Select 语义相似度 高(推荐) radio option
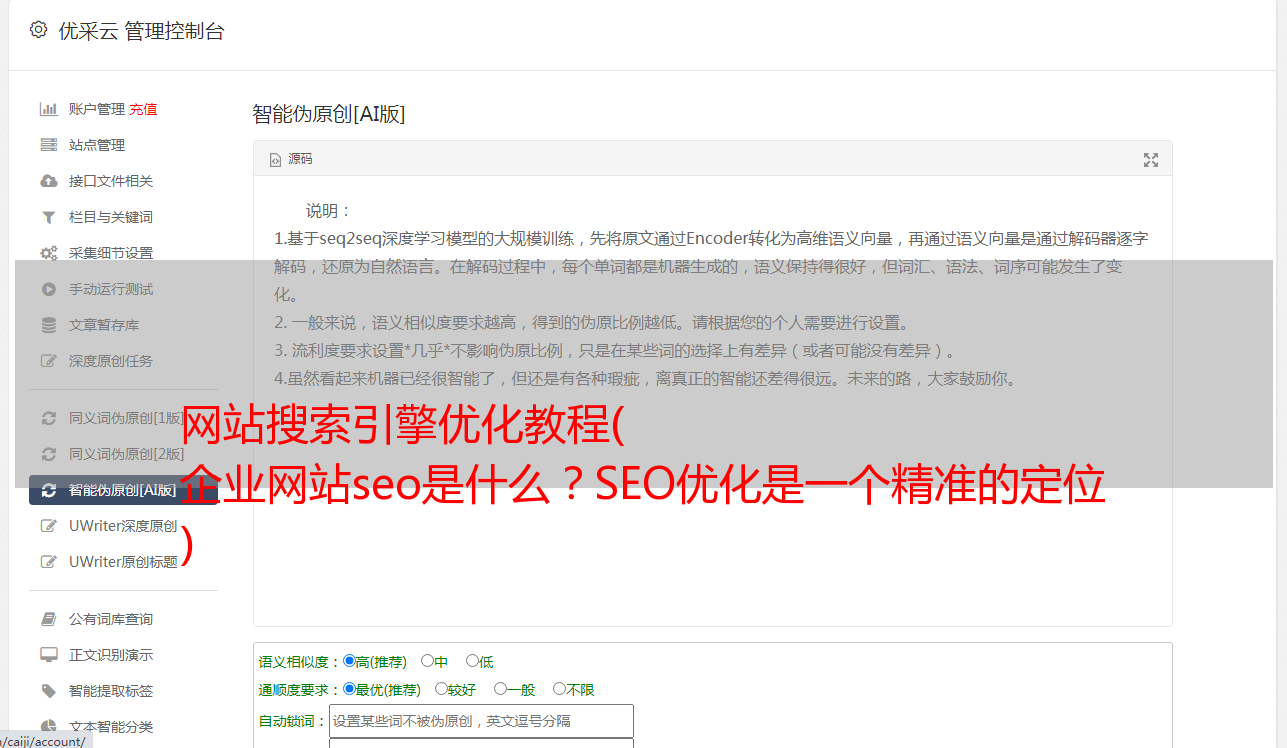 click(x=349, y=661)
